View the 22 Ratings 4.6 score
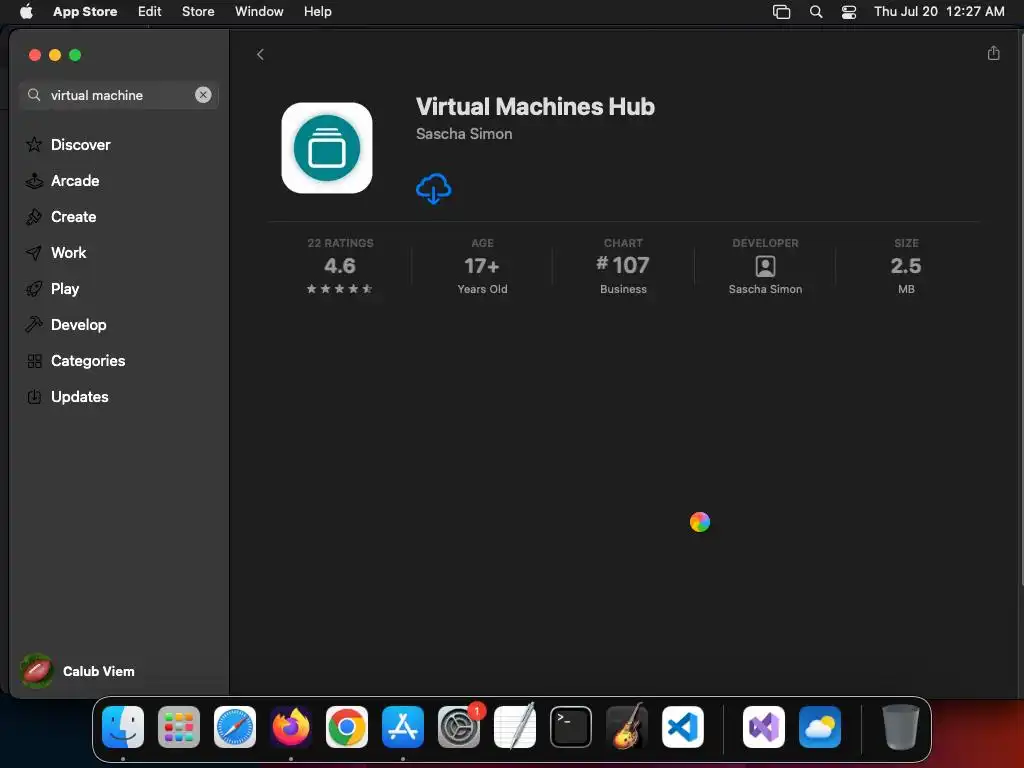 pyautogui.click(x=340, y=266)
